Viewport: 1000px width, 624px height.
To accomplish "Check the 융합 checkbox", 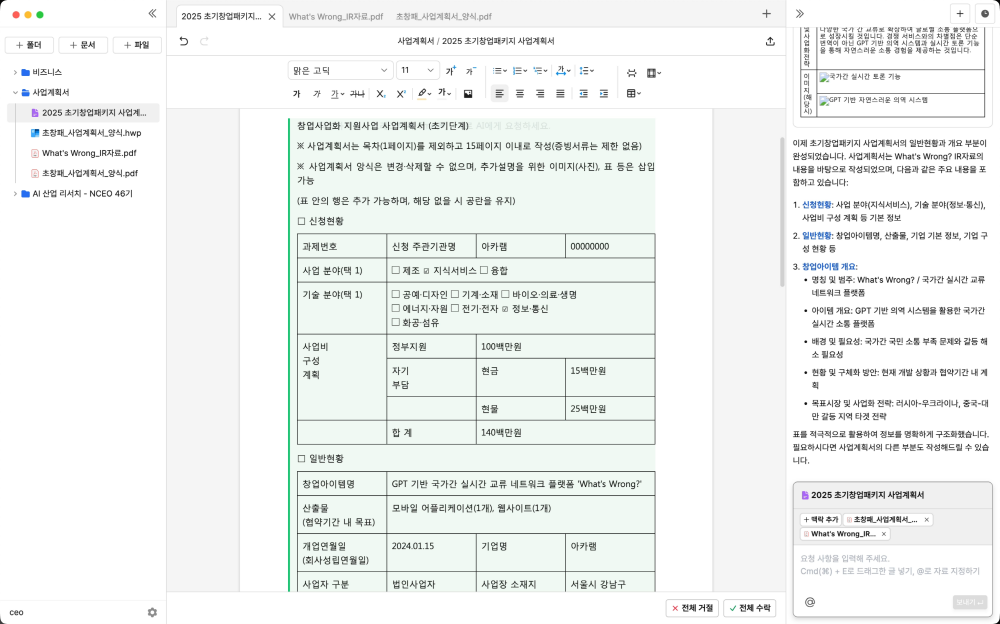I will coord(483,271).
